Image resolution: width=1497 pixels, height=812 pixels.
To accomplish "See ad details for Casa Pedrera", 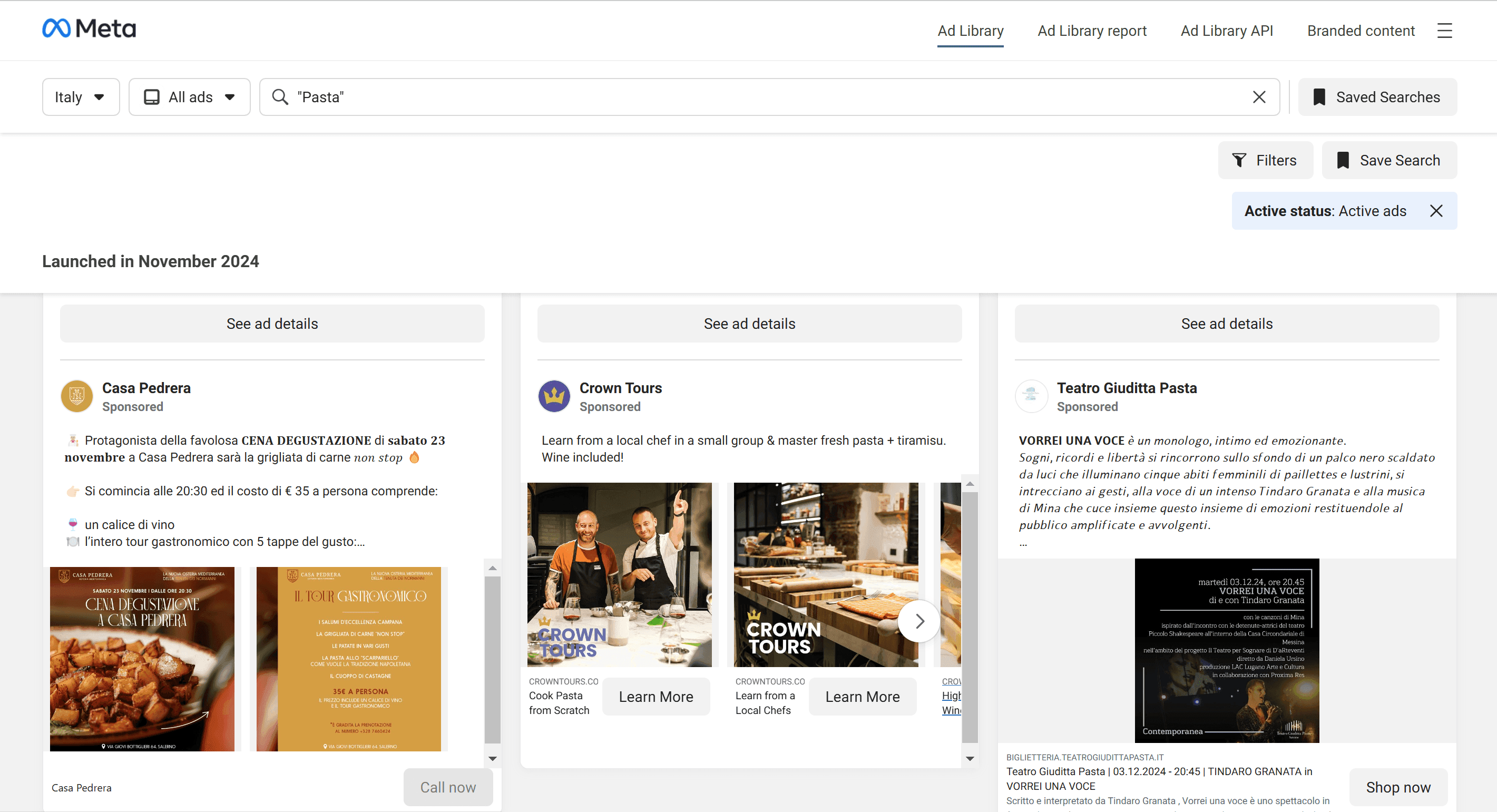I will [x=272, y=324].
